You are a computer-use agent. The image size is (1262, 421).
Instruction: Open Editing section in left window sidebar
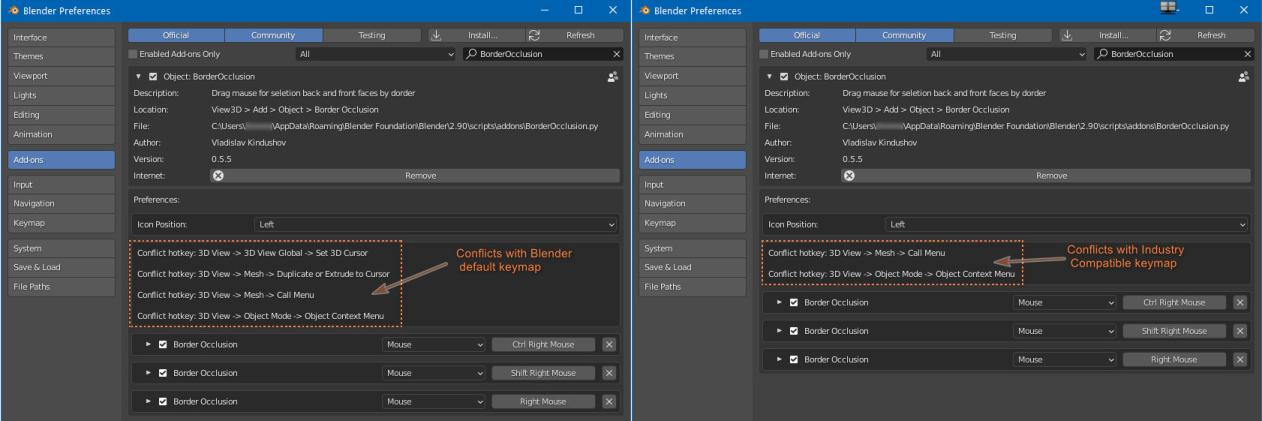click(61, 114)
